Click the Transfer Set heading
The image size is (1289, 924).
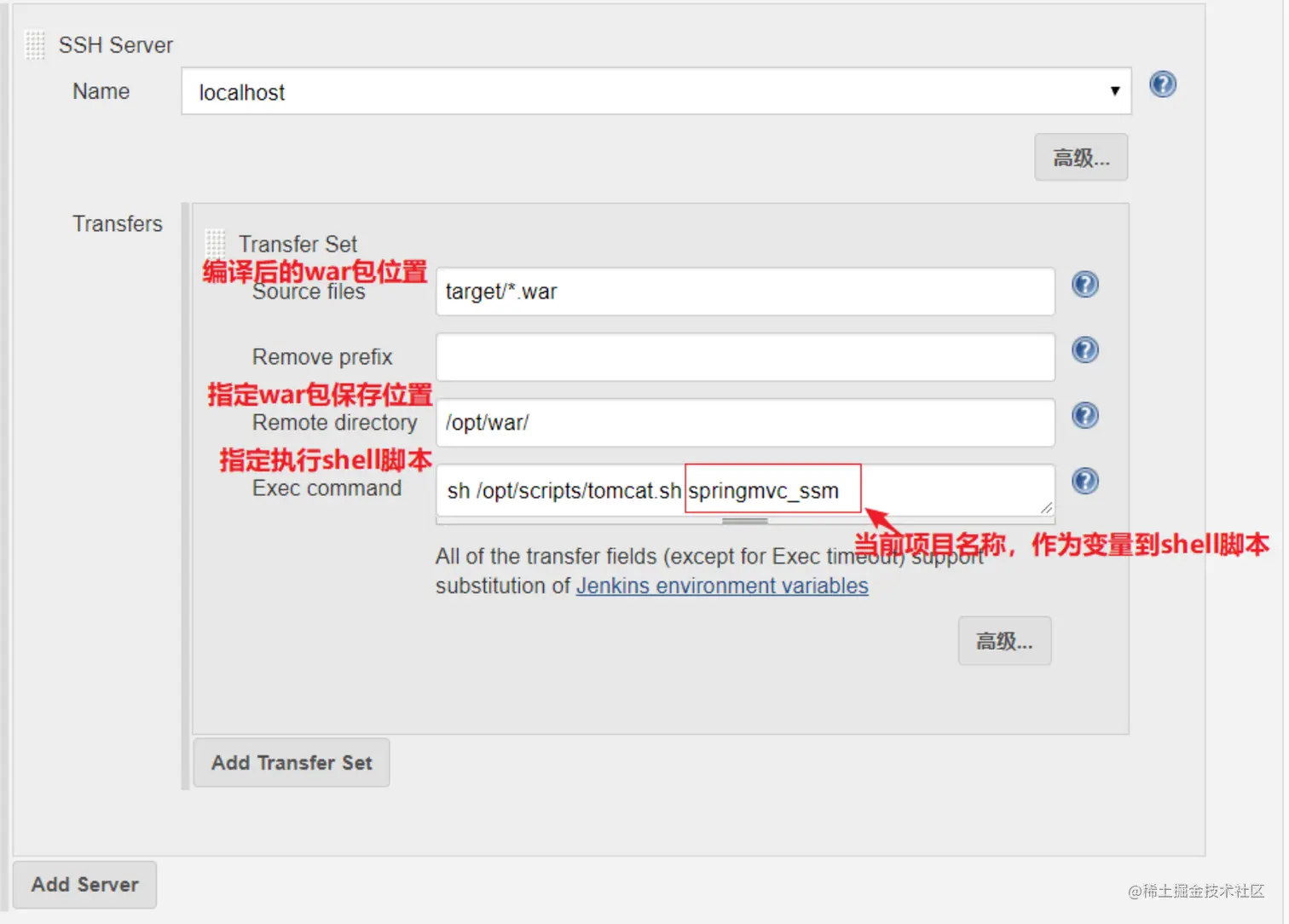point(298,244)
